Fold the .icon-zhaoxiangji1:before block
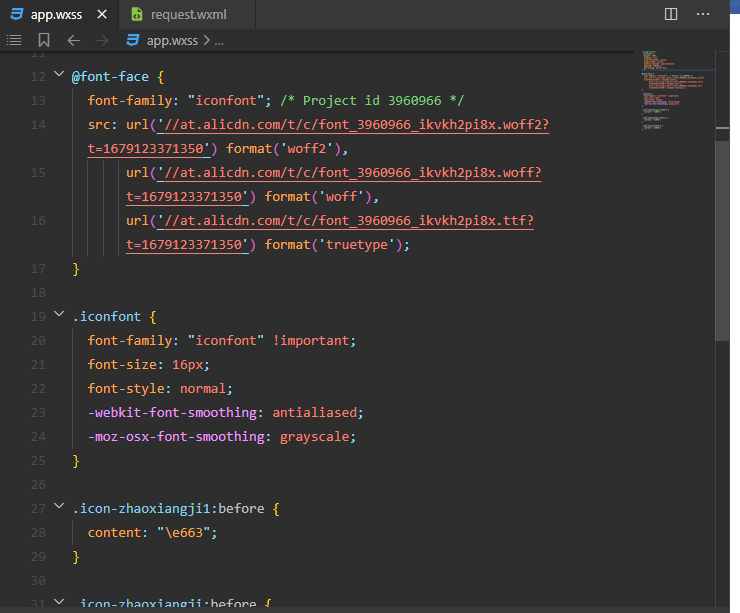 point(58,509)
